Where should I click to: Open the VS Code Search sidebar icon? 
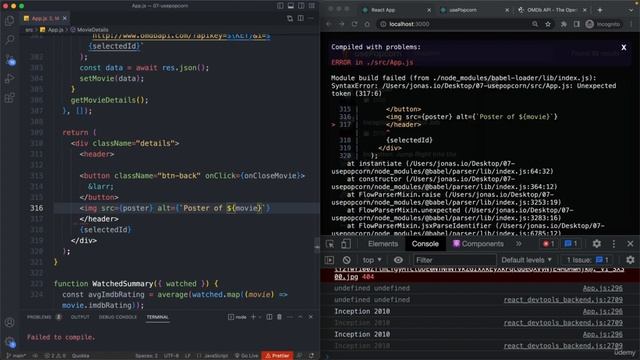click(9, 40)
